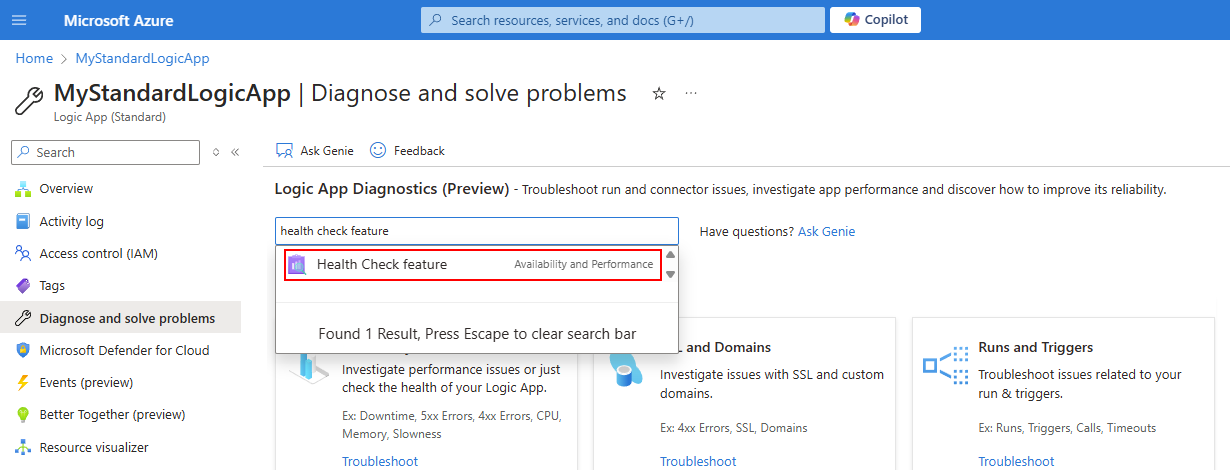1230x470 pixels.
Task: Open Activity log in the sidebar
Action: click(71, 221)
